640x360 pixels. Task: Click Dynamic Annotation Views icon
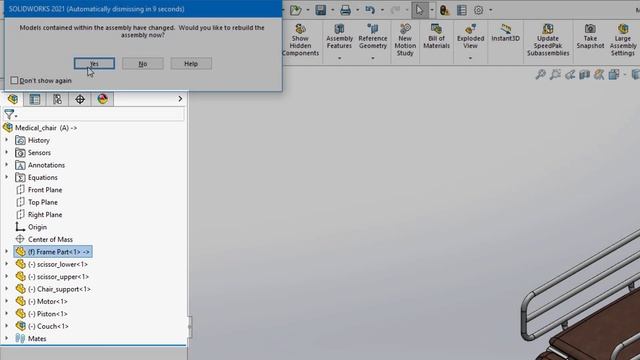[599, 74]
